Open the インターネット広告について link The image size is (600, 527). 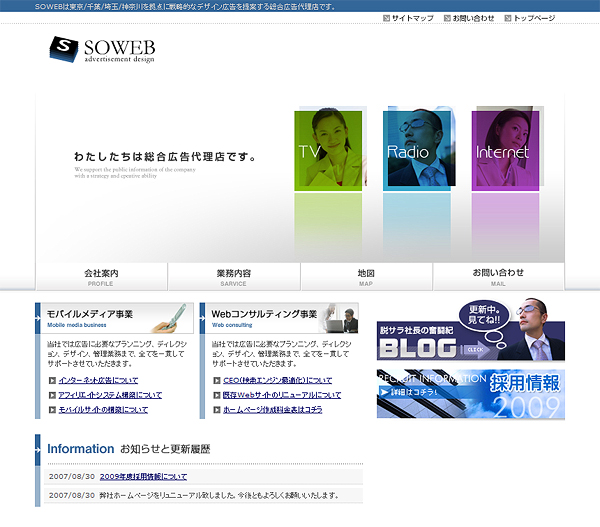click(98, 380)
